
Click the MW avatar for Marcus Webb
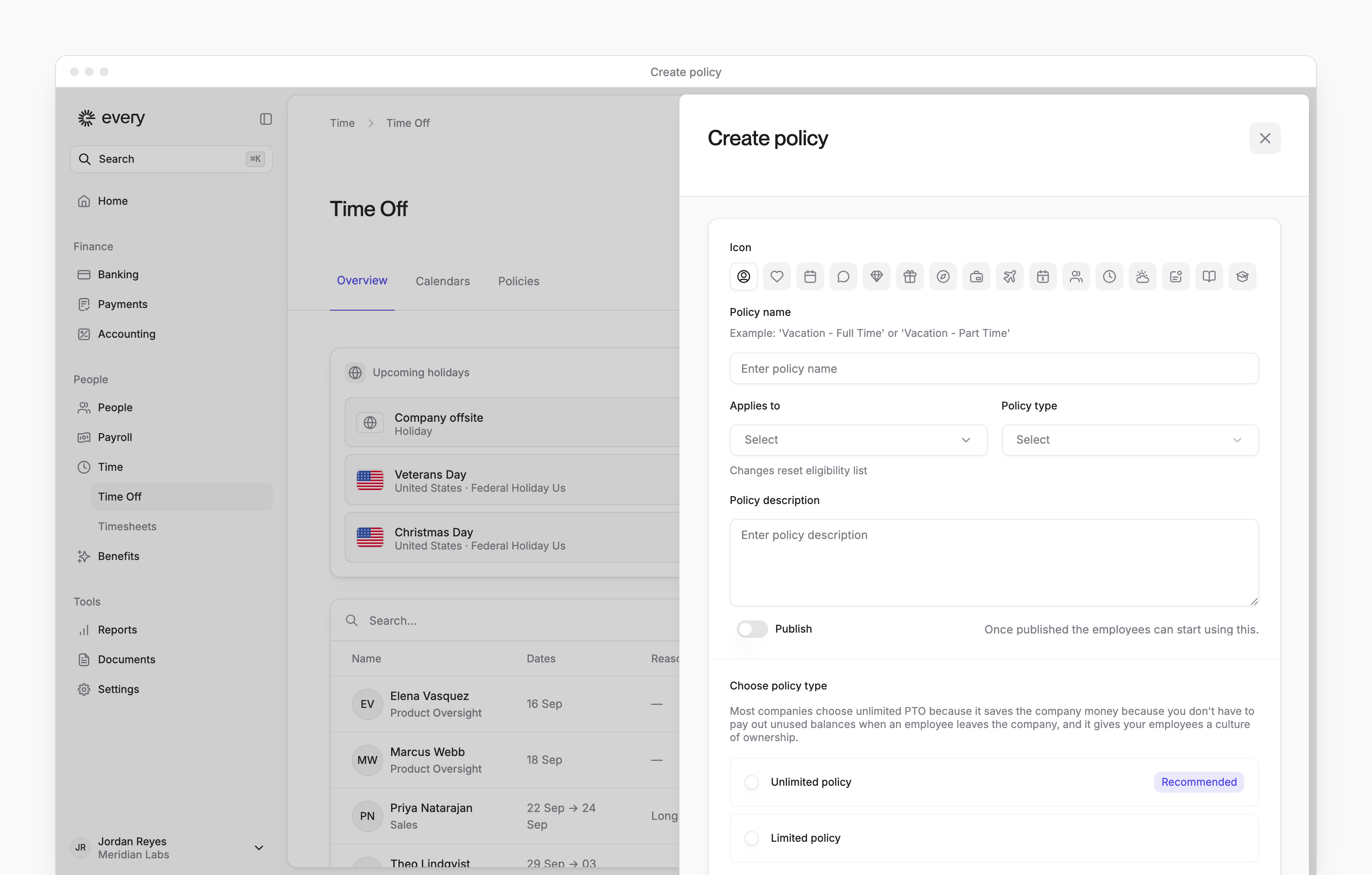[x=367, y=760]
